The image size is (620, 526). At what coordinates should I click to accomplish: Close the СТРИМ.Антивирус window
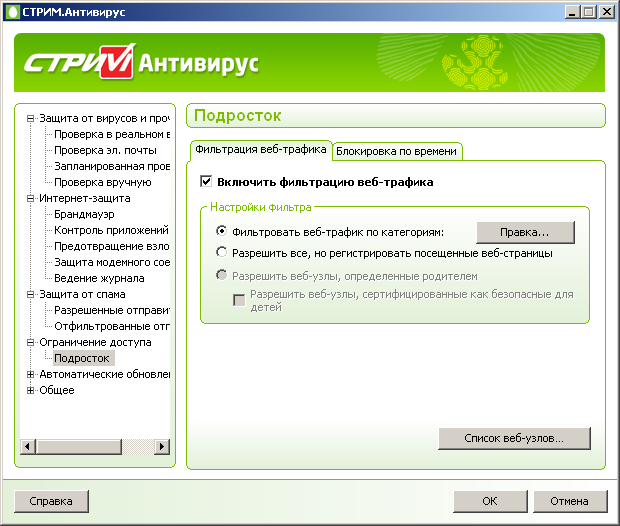(x=607, y=12)
